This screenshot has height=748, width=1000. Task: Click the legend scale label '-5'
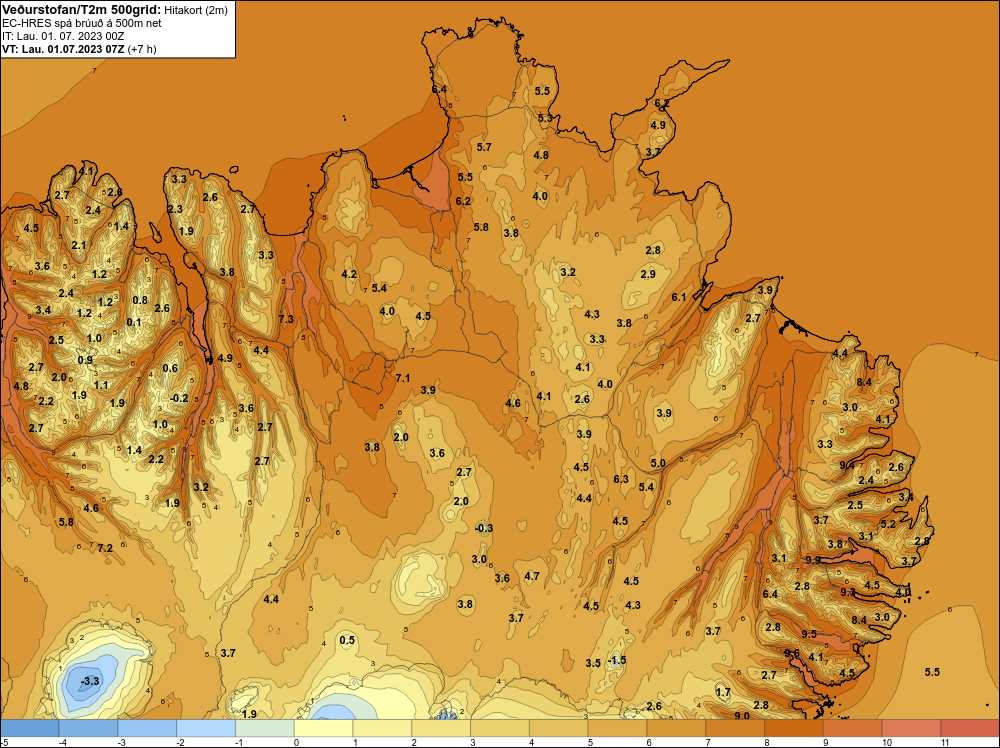tap(4, 742)
